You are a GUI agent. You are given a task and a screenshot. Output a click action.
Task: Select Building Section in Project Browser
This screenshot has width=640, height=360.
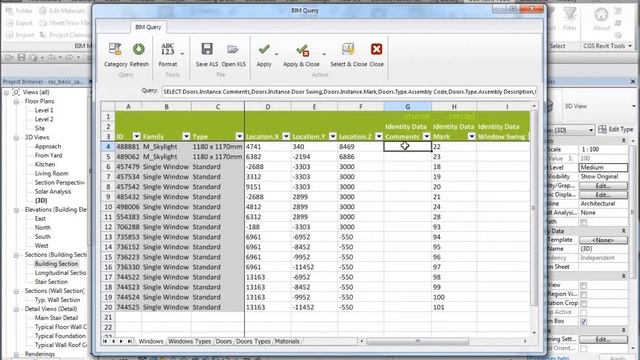point(56,264)
